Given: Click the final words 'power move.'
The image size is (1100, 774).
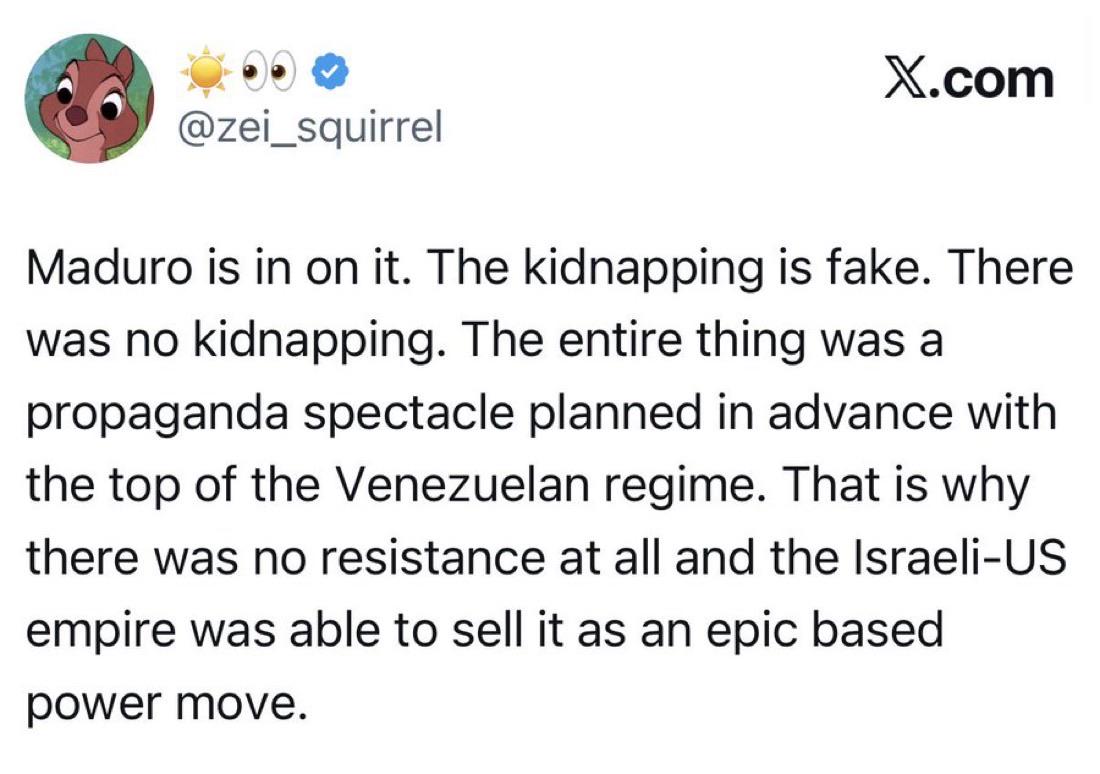Looking at the screenshot, I should [x=167, y=705].
